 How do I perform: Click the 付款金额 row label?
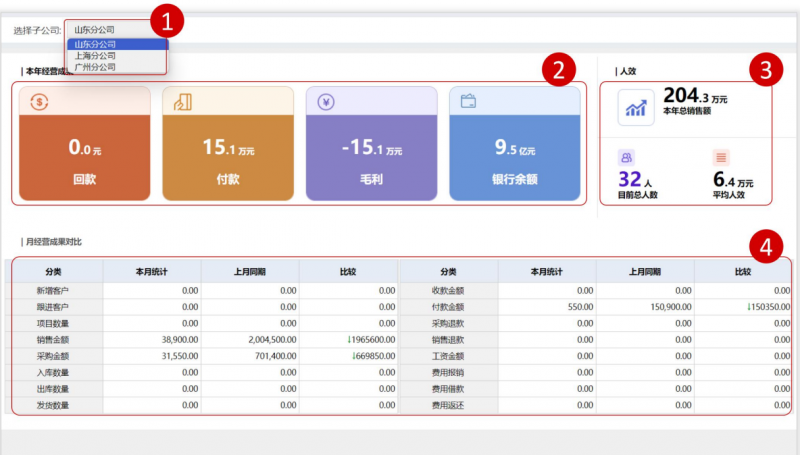pos(449,305)
